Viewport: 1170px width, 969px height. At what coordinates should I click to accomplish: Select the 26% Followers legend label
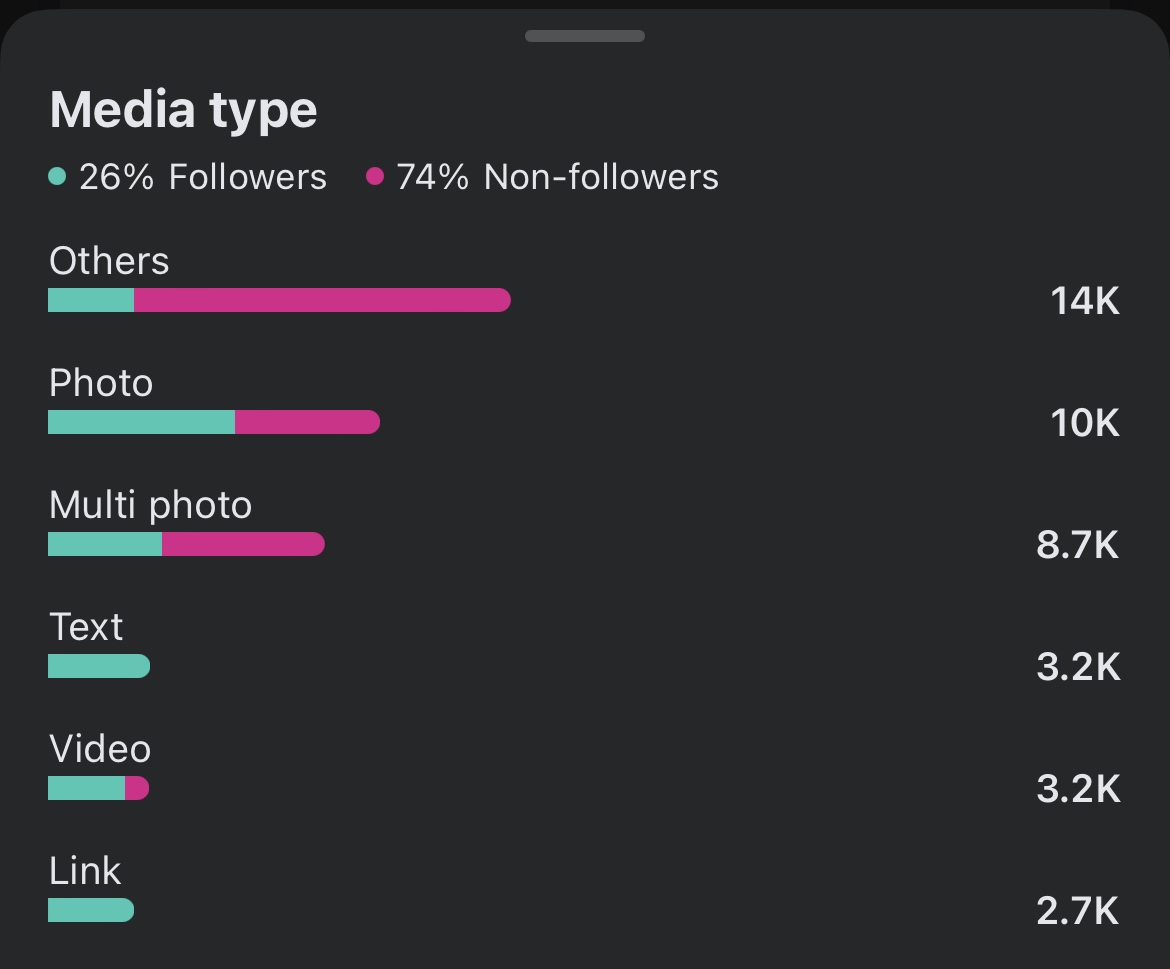click(x=202, y=177)
